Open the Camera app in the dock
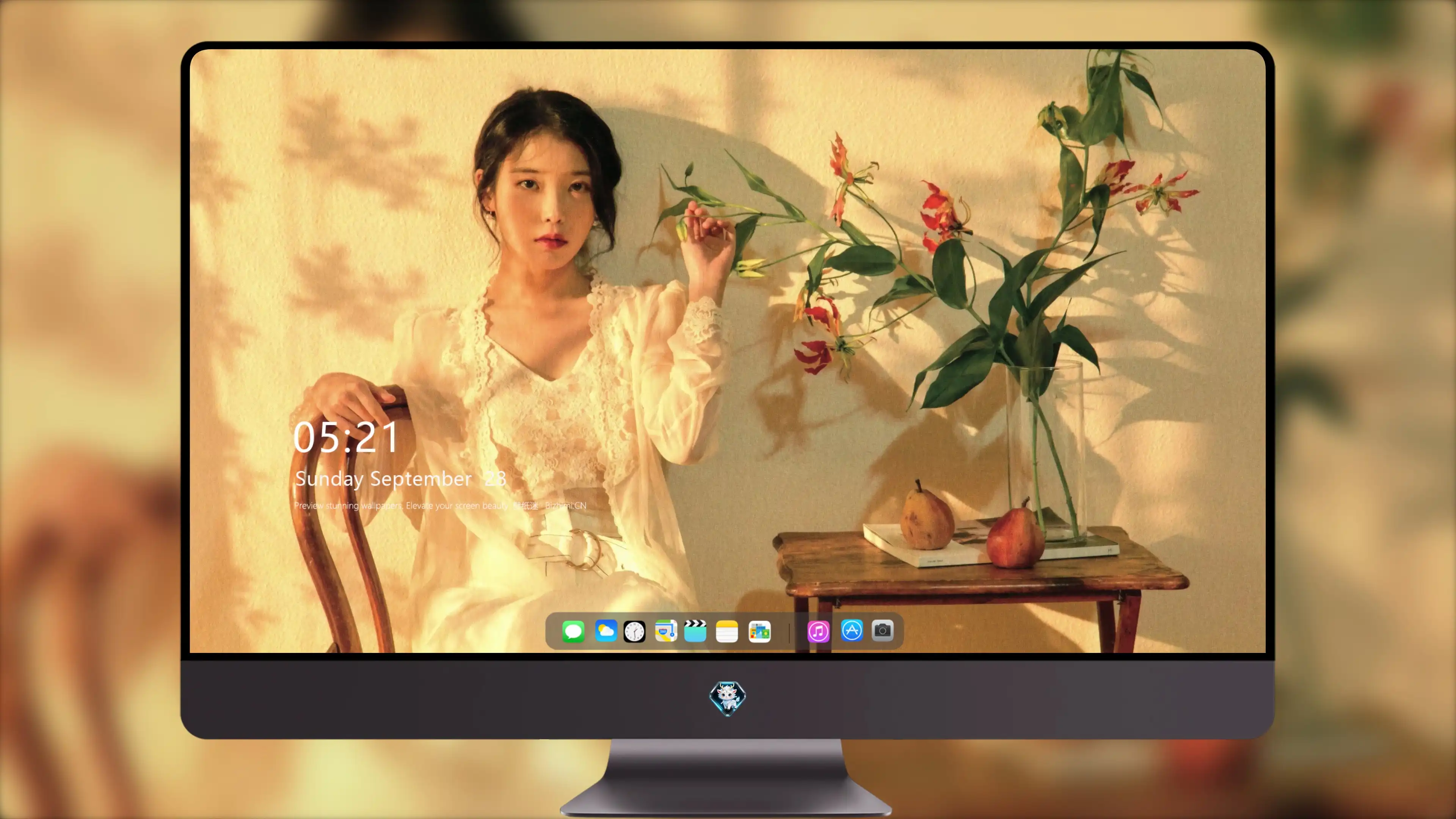This screenshot has height=819, width=1456. click(x=882, y=630)
